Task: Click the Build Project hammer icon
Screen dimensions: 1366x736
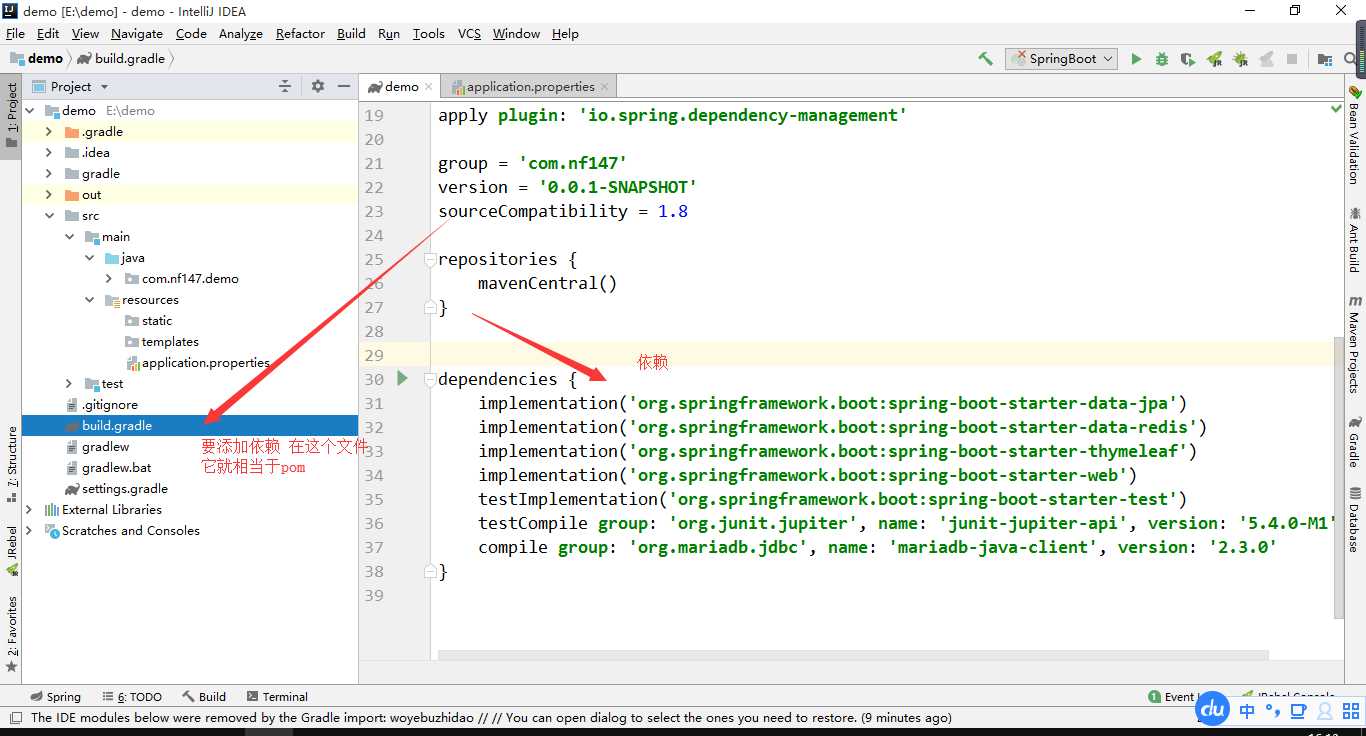Action: coord(985,59)
